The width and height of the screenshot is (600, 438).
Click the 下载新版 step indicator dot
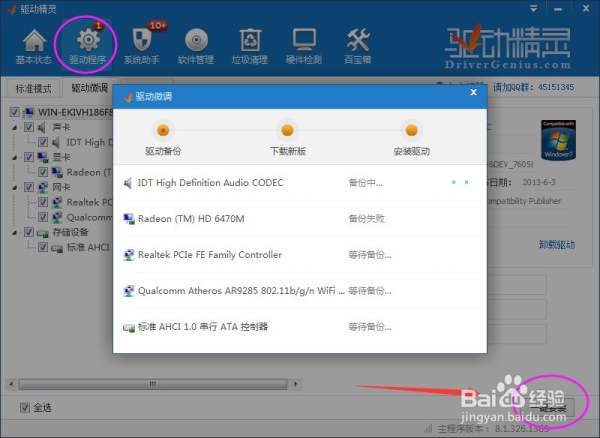pos(287,130)
